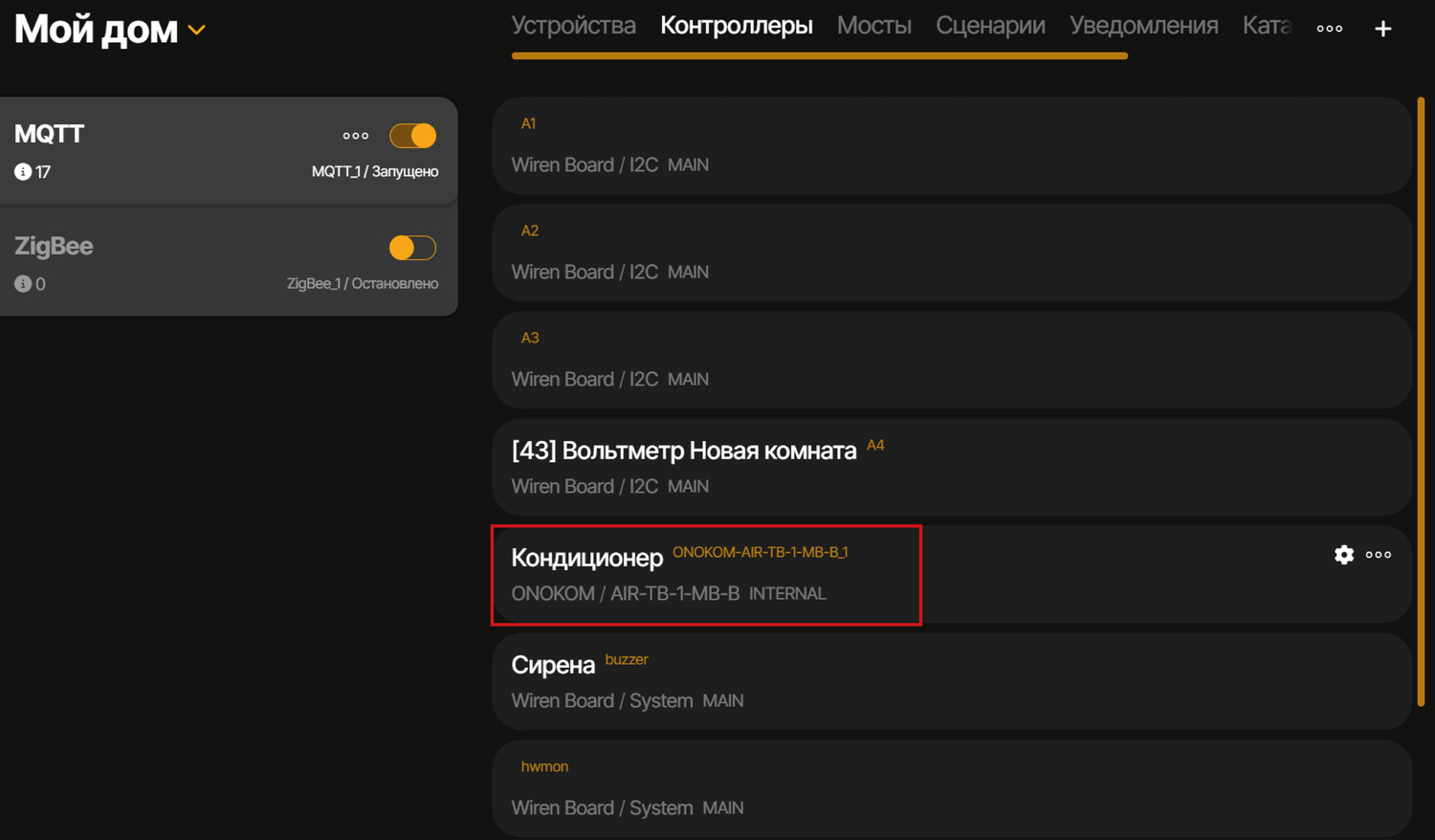Open [43] Вольтметр Новая комната controller
1435x840 pixels.
pos(952,467)
